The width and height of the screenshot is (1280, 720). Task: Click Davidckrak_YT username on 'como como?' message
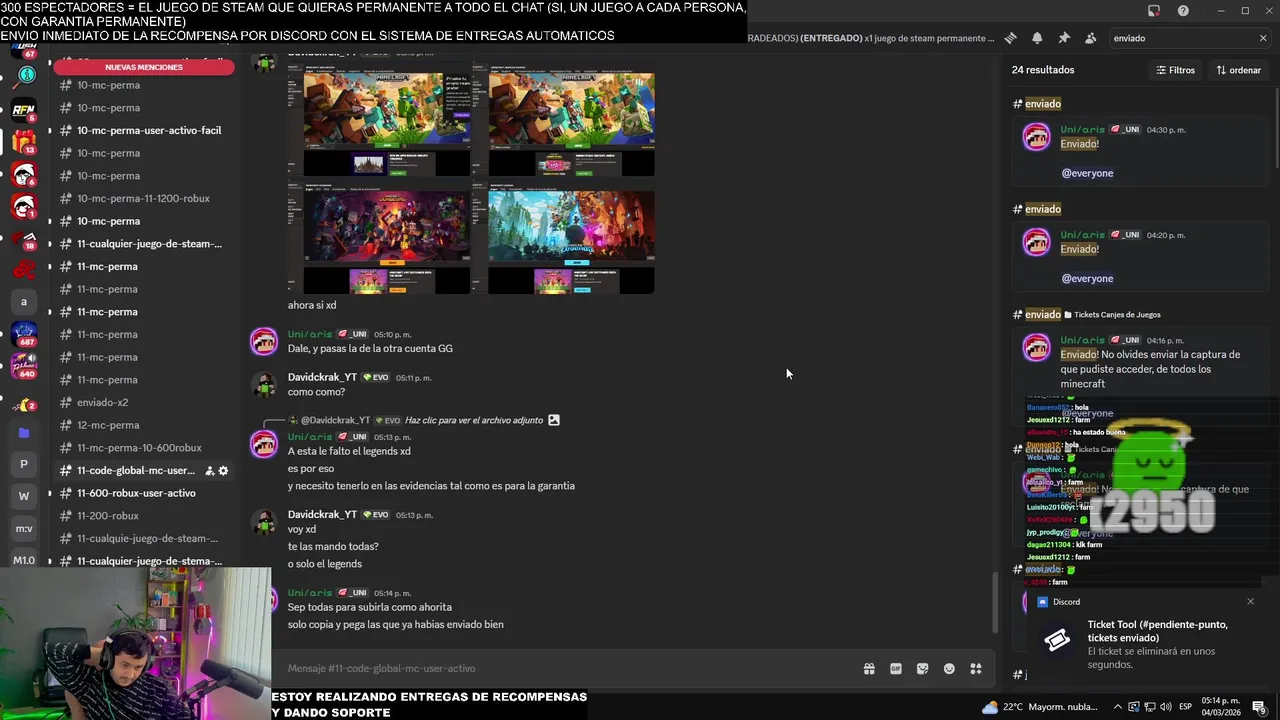coord(322,377)
